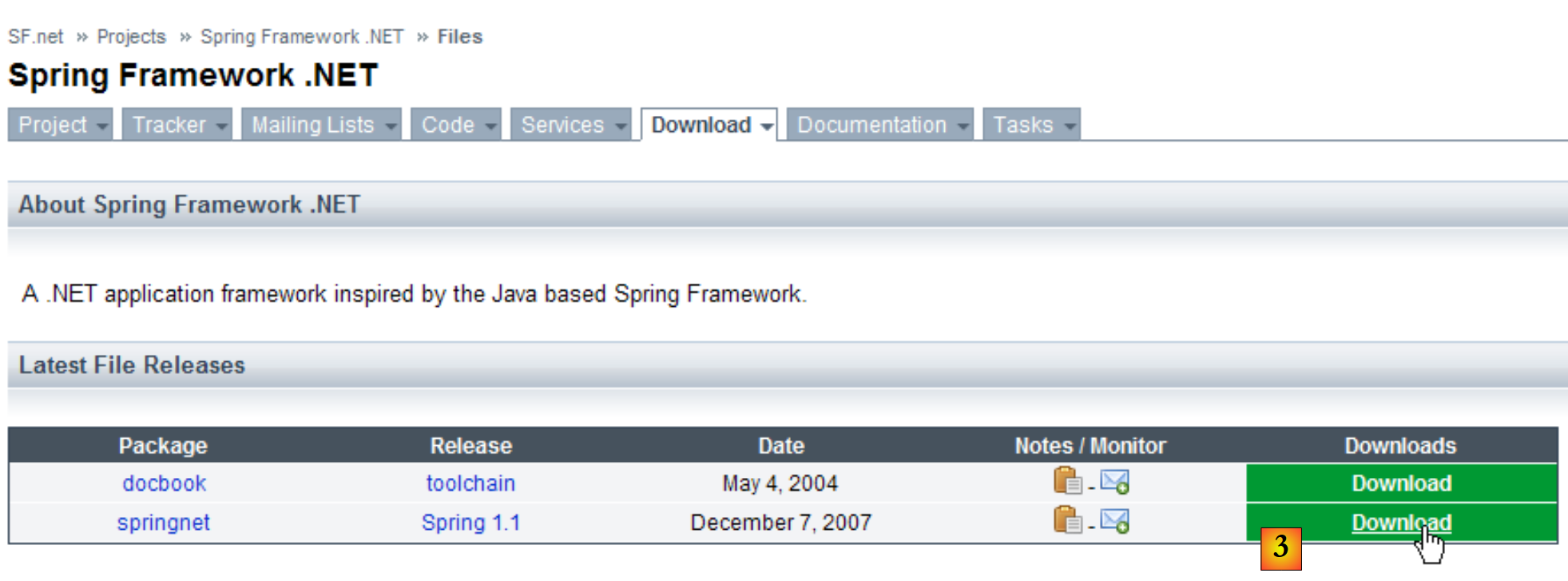Expand the Code menu arrow
Screen dimensions: 1568x581
coord(490,126)
